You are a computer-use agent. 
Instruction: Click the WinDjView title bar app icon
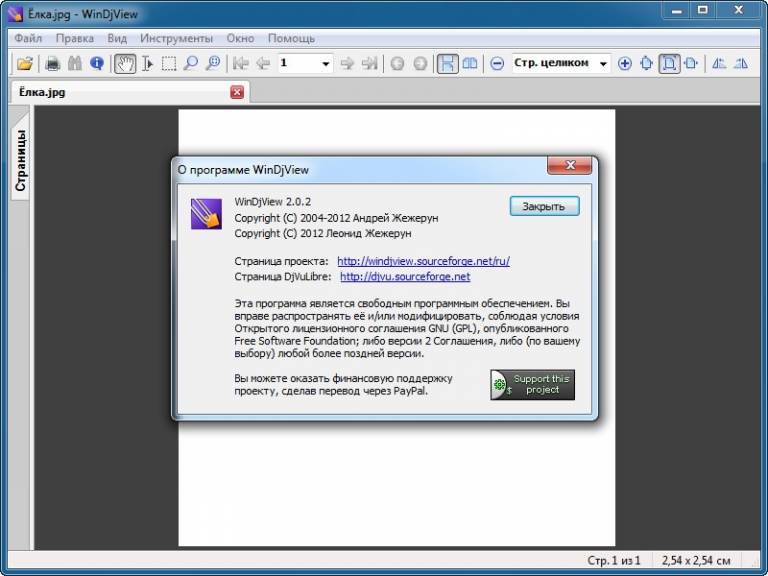(x=15, y=14)
